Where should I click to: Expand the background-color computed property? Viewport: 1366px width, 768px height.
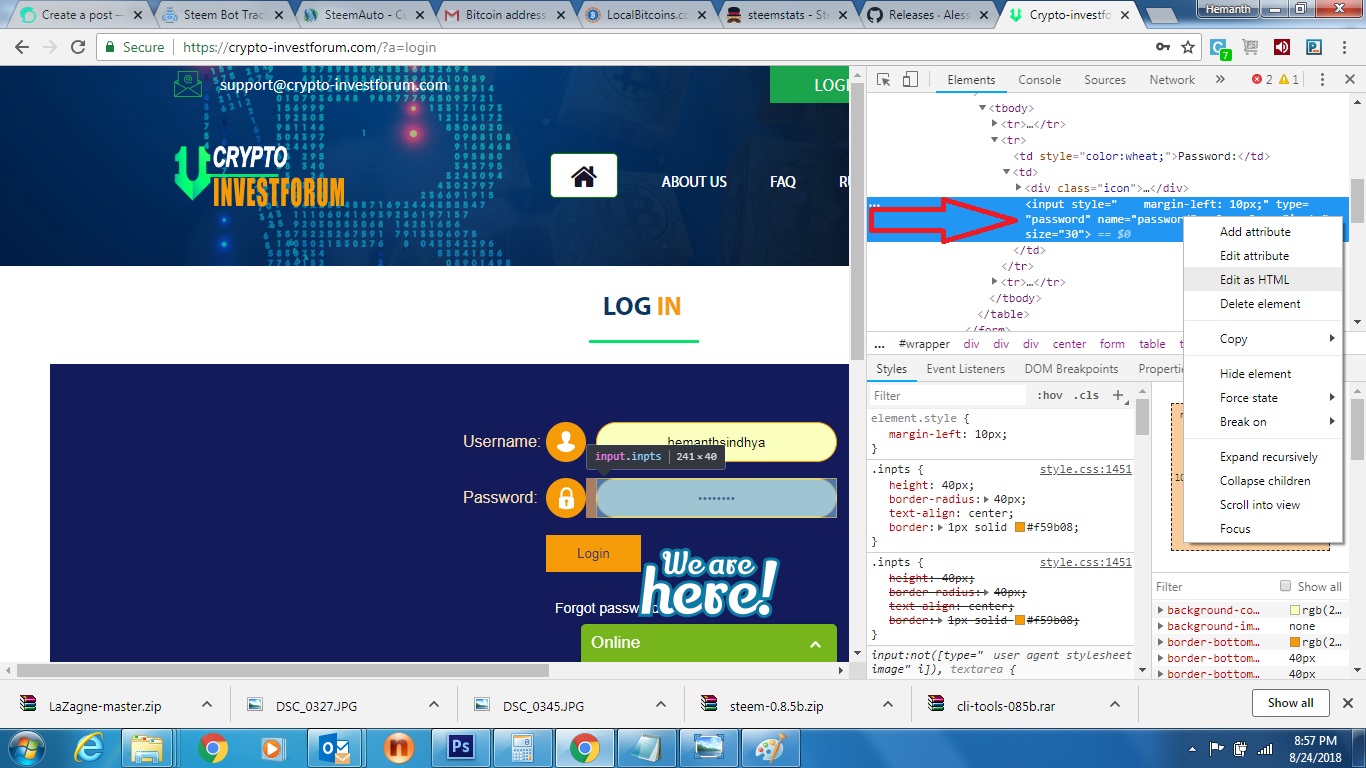point(1161,610)
